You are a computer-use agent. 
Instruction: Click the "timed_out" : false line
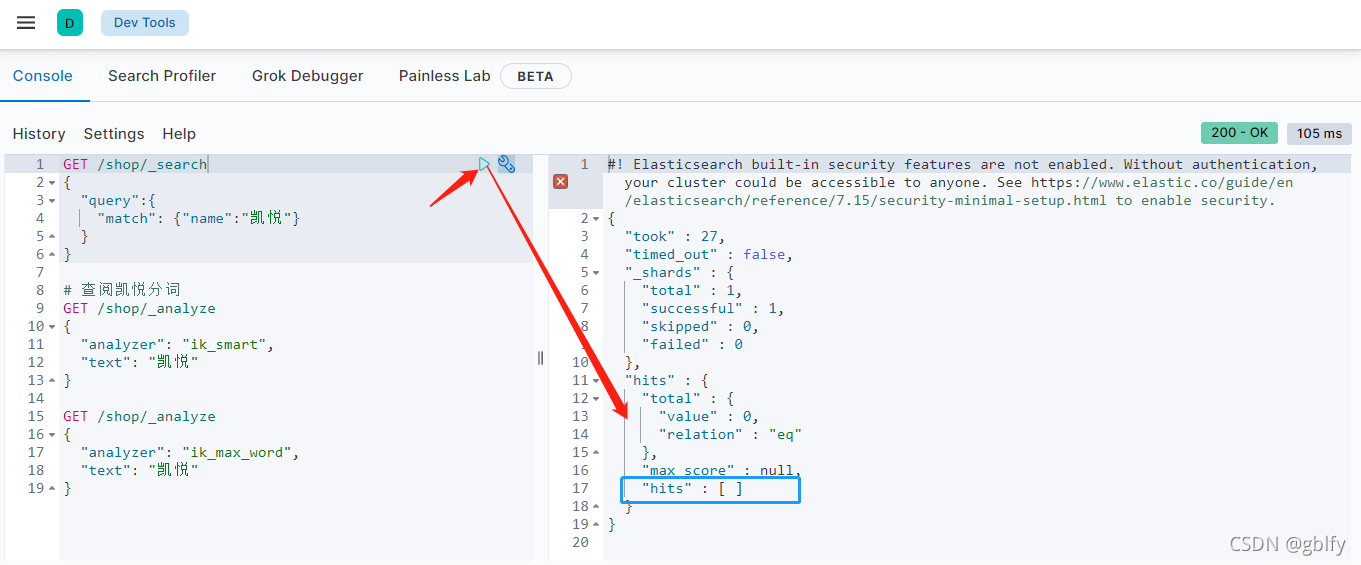pos(709,254)
